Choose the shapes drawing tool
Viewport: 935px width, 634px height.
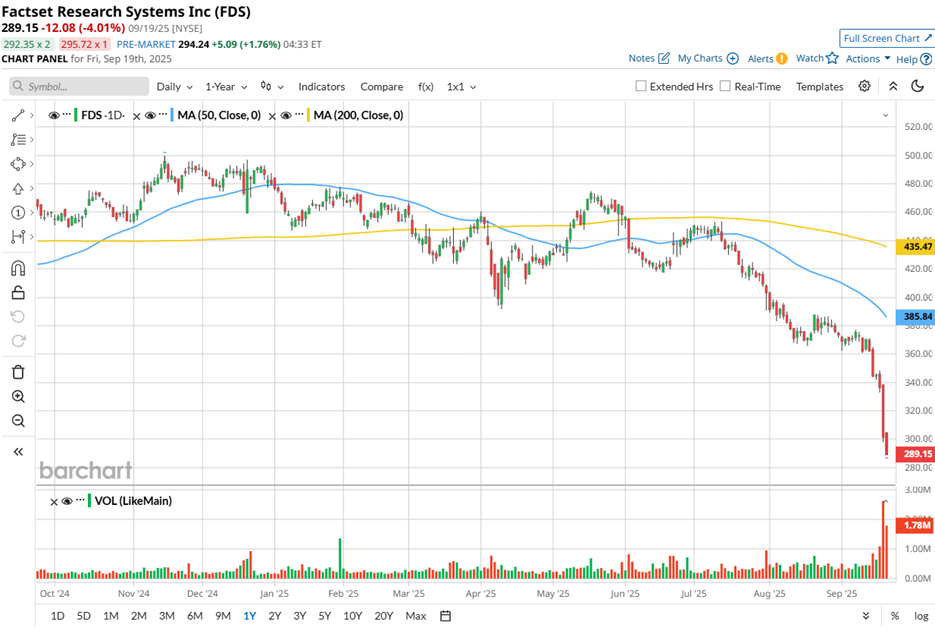pyautogui.click(x=18, y=164)
